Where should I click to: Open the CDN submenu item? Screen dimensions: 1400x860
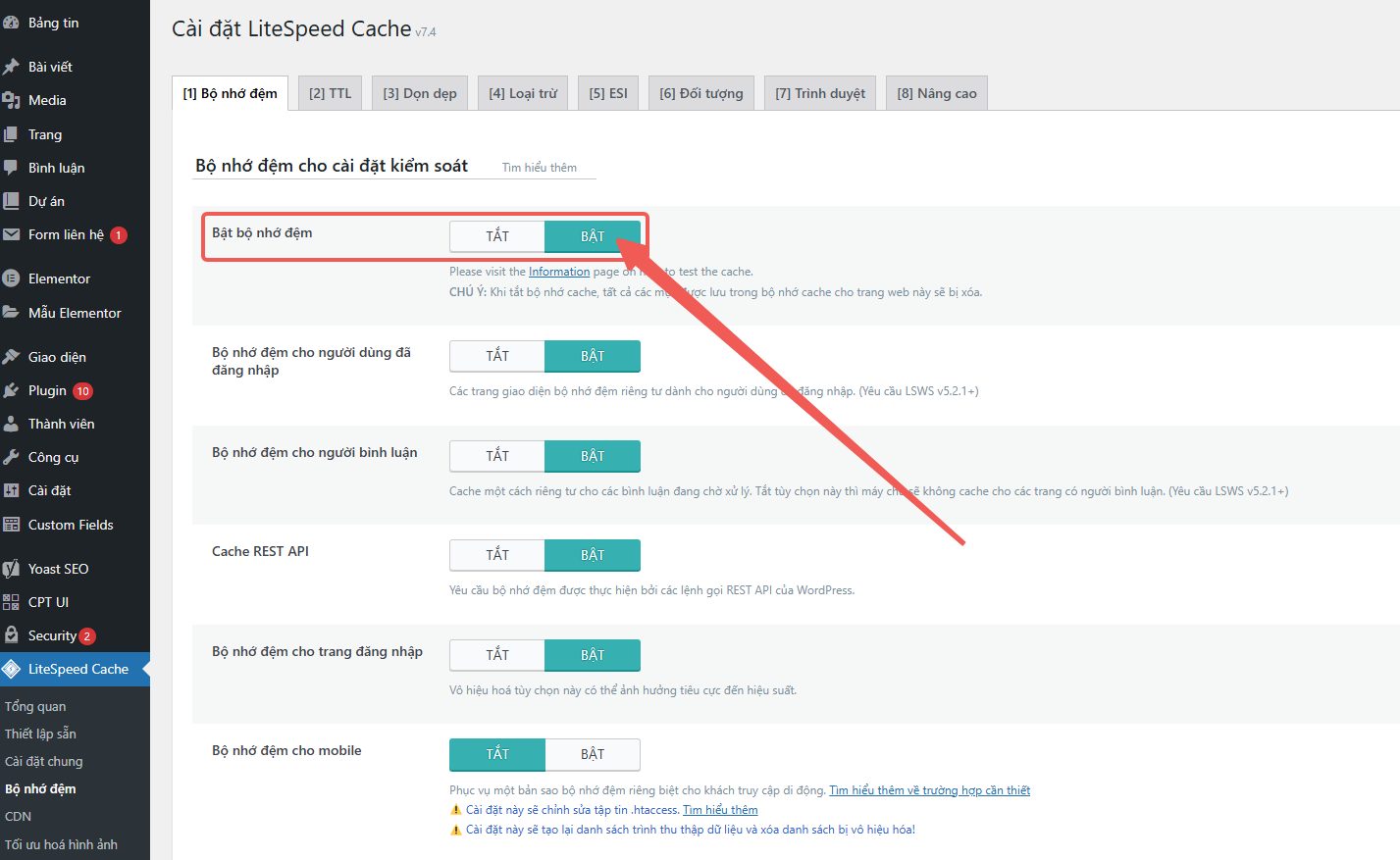[19, 816]
